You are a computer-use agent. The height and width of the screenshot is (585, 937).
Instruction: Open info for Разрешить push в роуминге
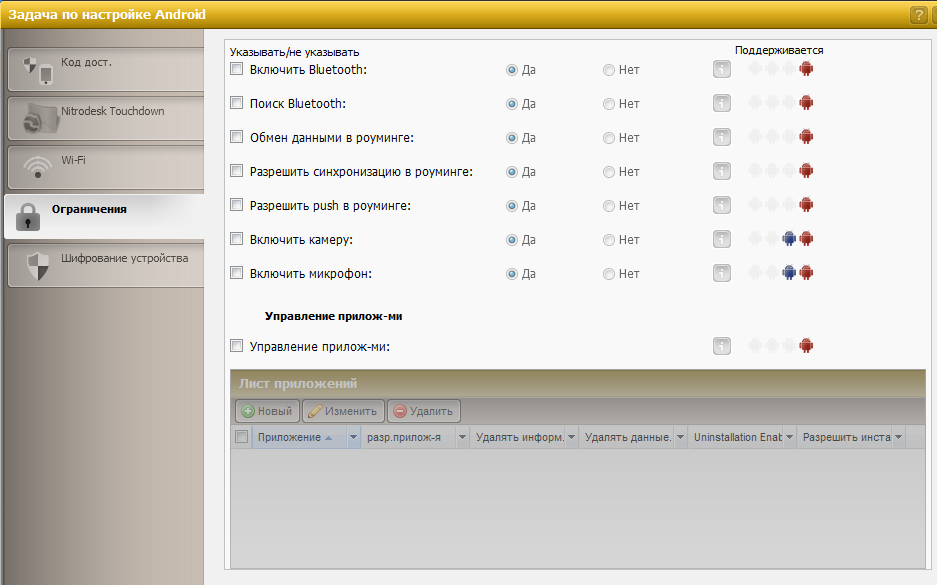click(722, 206)
